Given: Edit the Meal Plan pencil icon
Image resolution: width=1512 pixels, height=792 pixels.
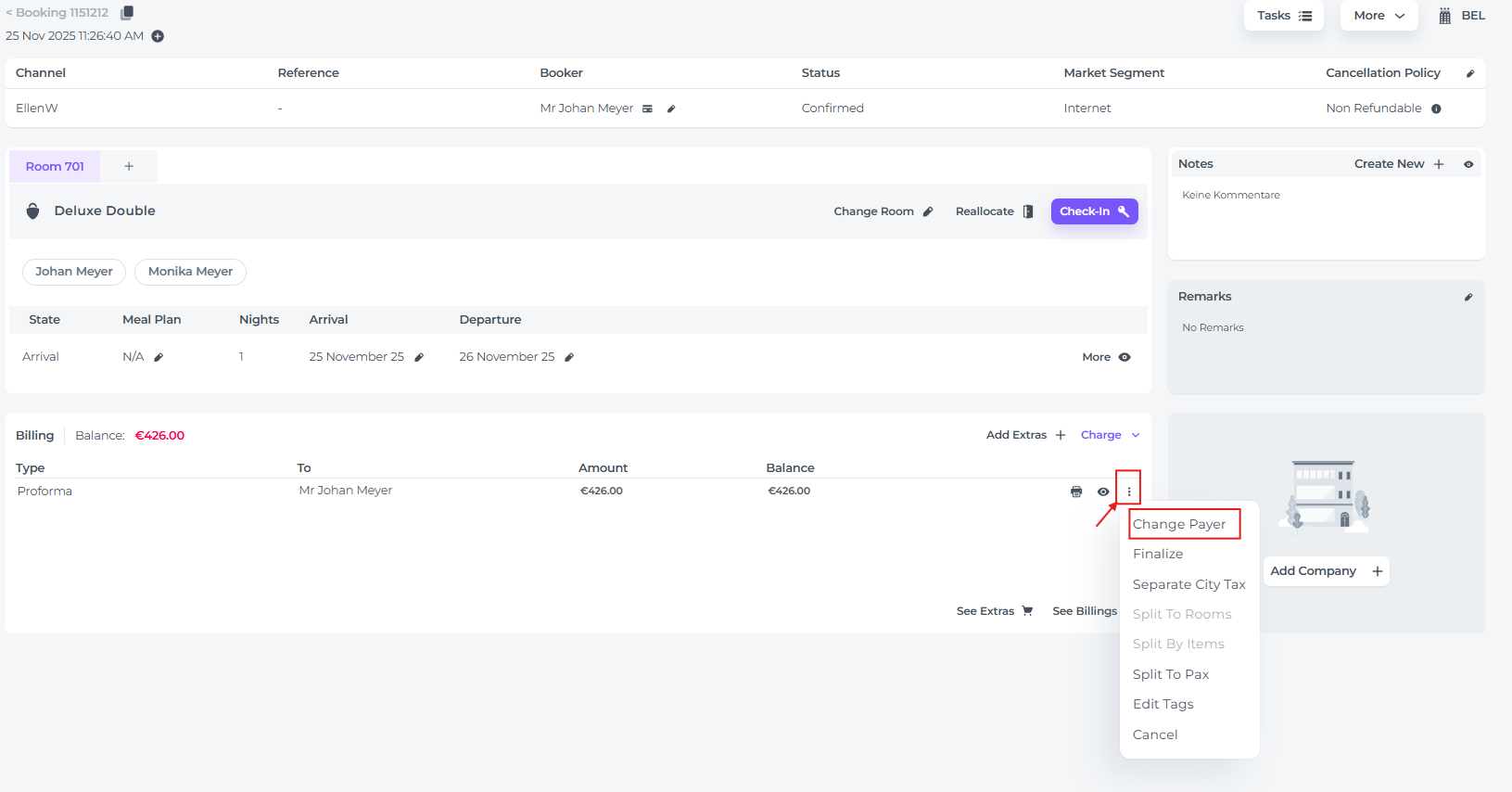Looking at the screenshot, I should [x=159, y=357].
